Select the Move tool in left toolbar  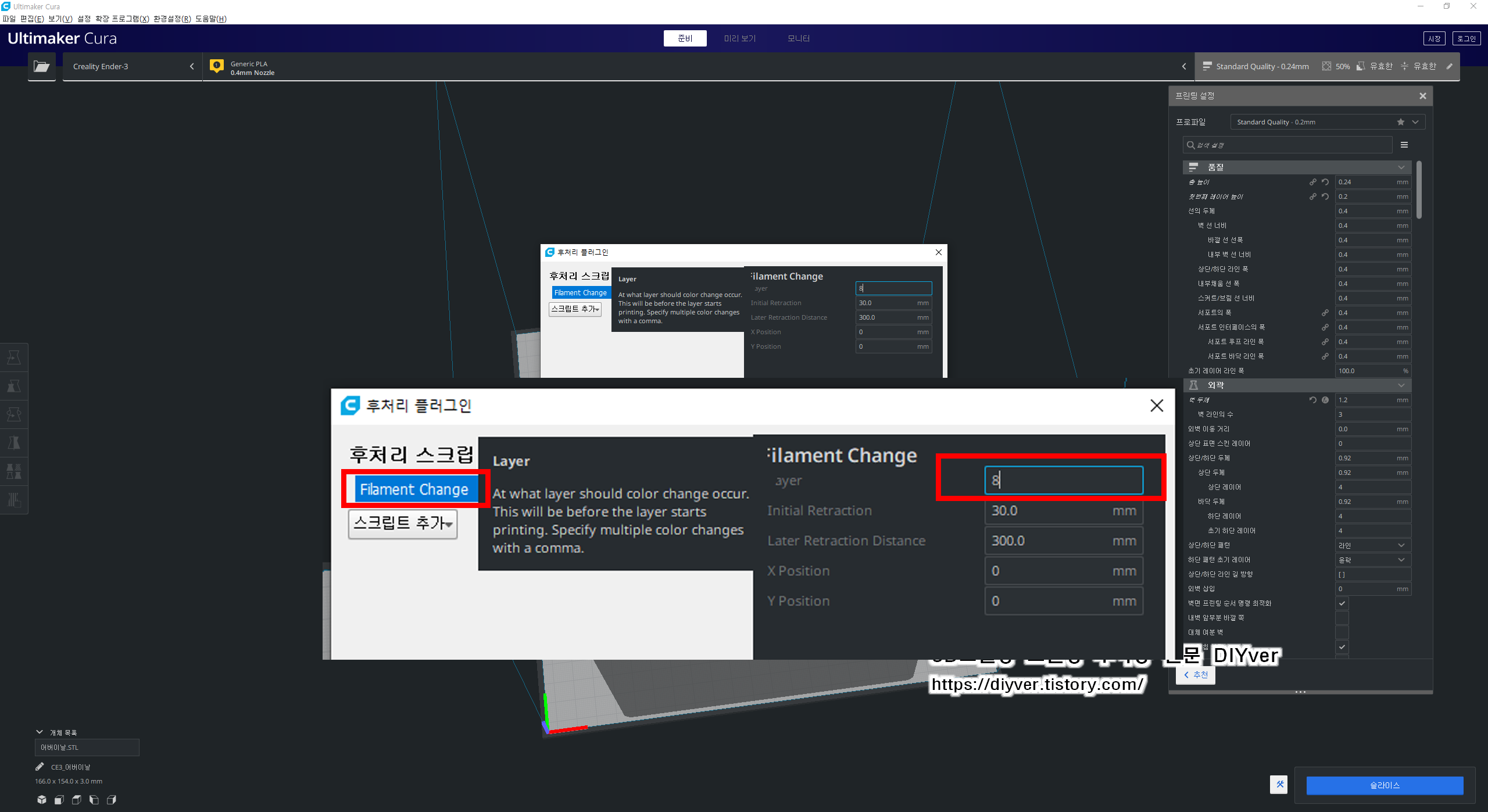point(14,357)
